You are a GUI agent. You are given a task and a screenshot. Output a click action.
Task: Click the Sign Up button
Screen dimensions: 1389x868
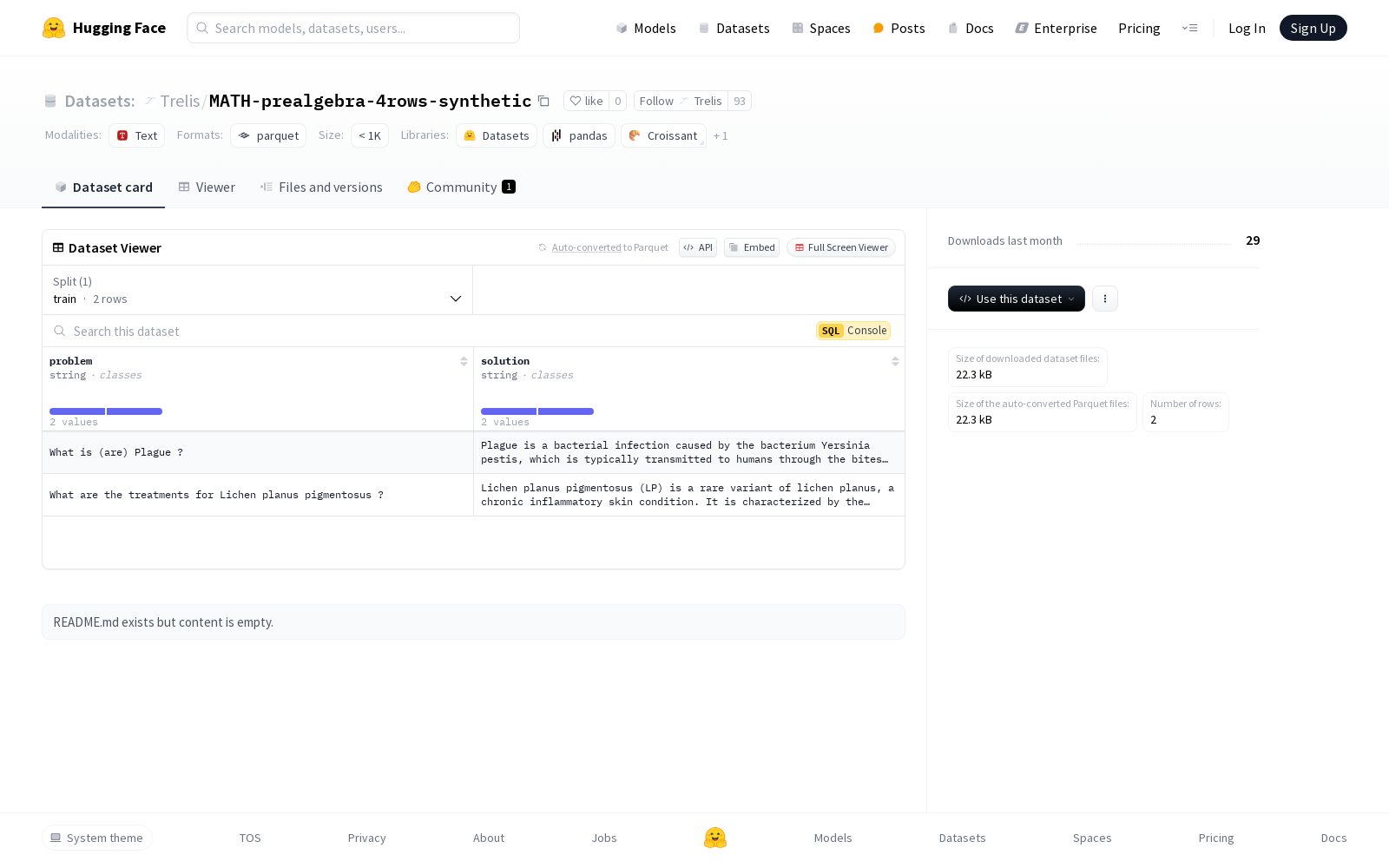pos(1313,28)
